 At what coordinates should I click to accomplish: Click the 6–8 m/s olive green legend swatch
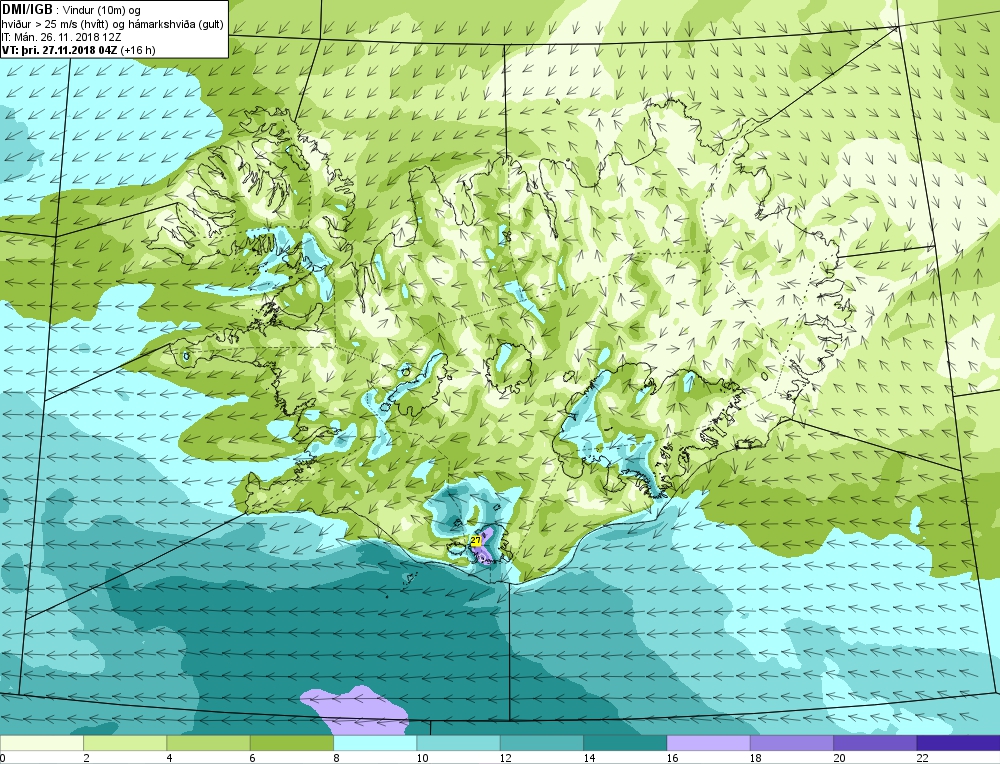click(291, 743)
